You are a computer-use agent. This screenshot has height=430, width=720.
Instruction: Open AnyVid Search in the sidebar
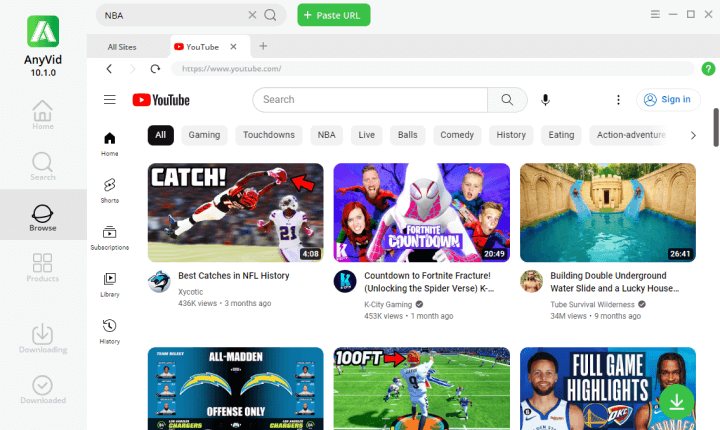pos(43,166)
